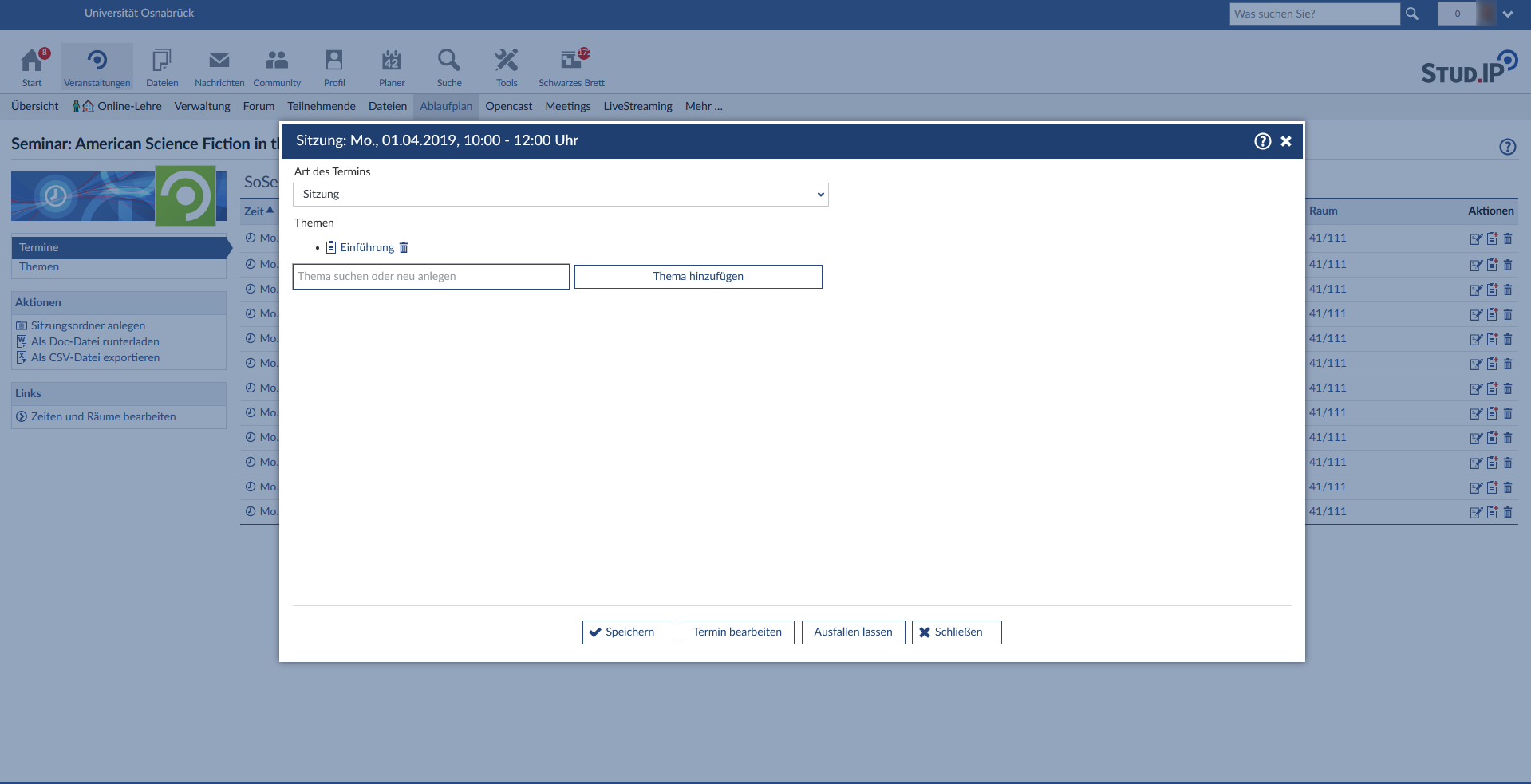The image size is (1531, 784).
Task: Click the Thema hinzufügen button
Action: [x=698, y=277]
